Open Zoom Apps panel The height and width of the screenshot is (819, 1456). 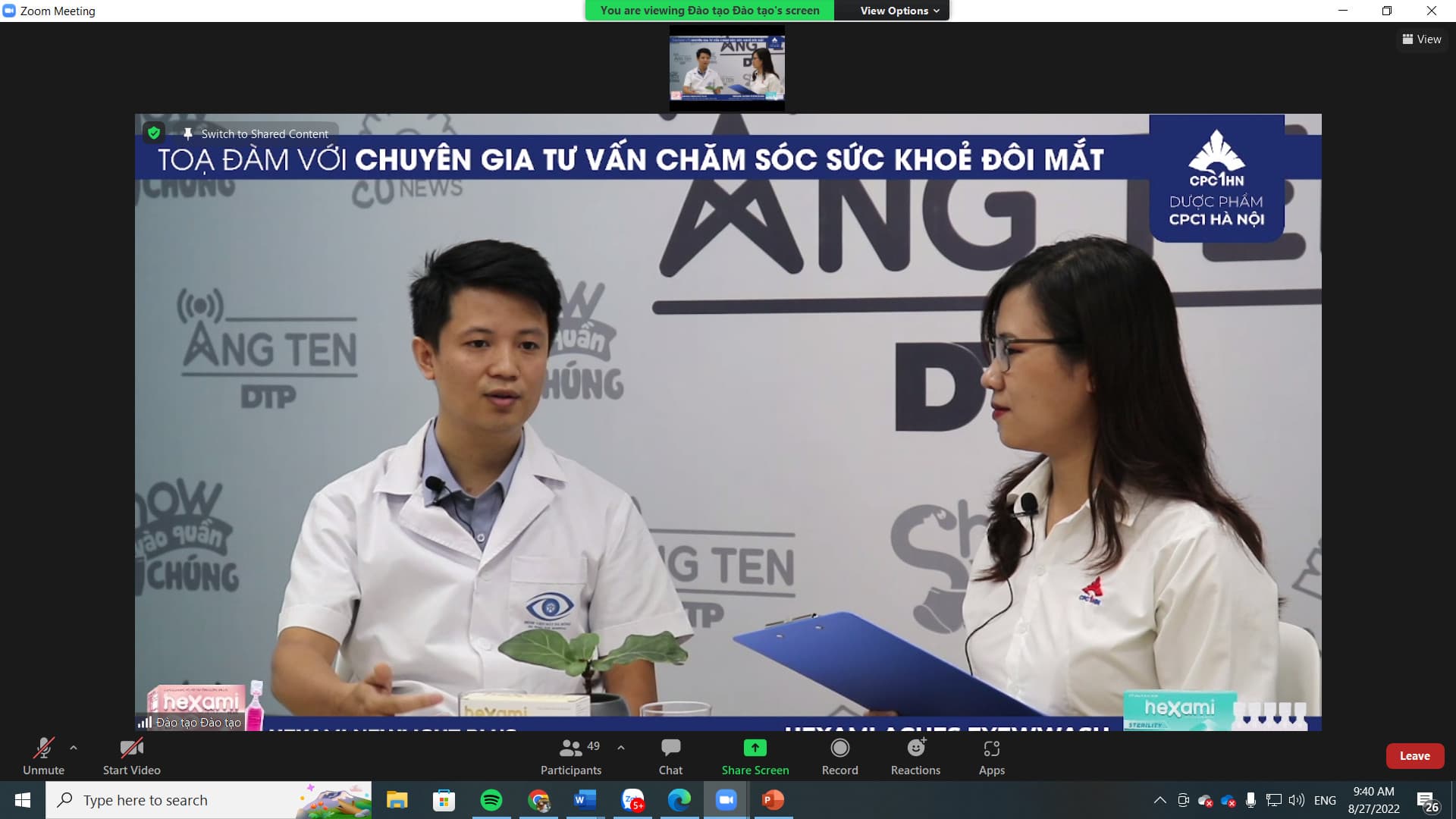click(x=991, y=756)
